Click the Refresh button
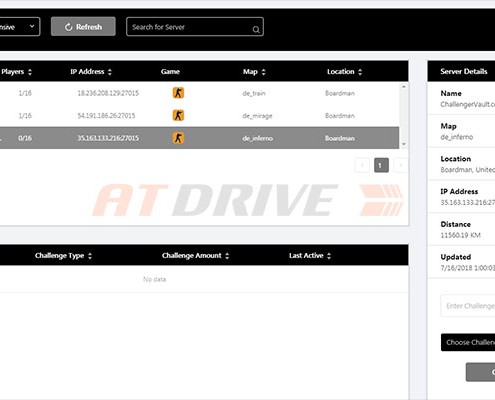 coord(83,27)
